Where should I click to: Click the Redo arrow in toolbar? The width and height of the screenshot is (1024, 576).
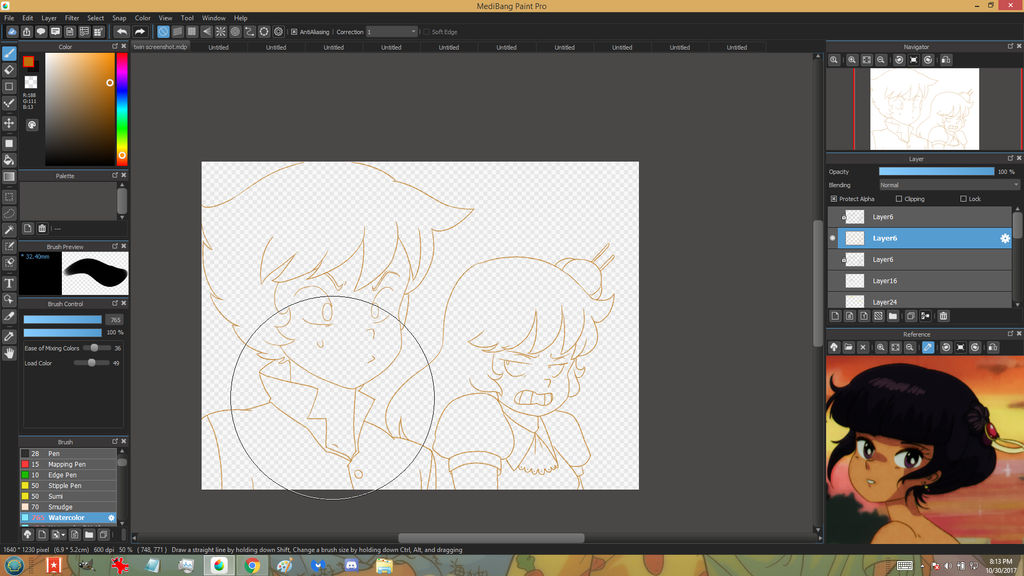139,32
